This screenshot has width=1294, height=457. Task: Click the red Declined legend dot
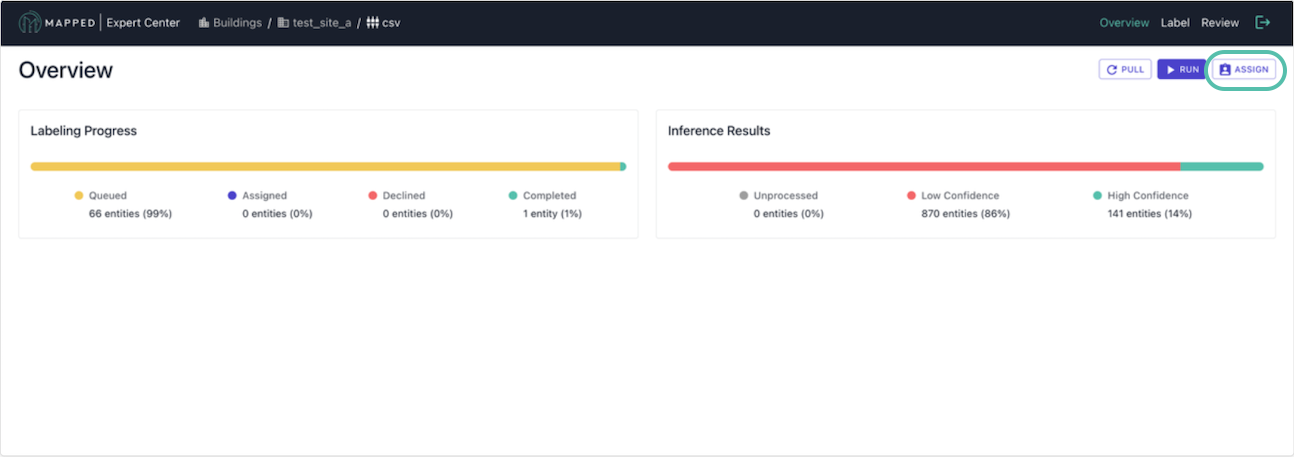pos(372,196)
